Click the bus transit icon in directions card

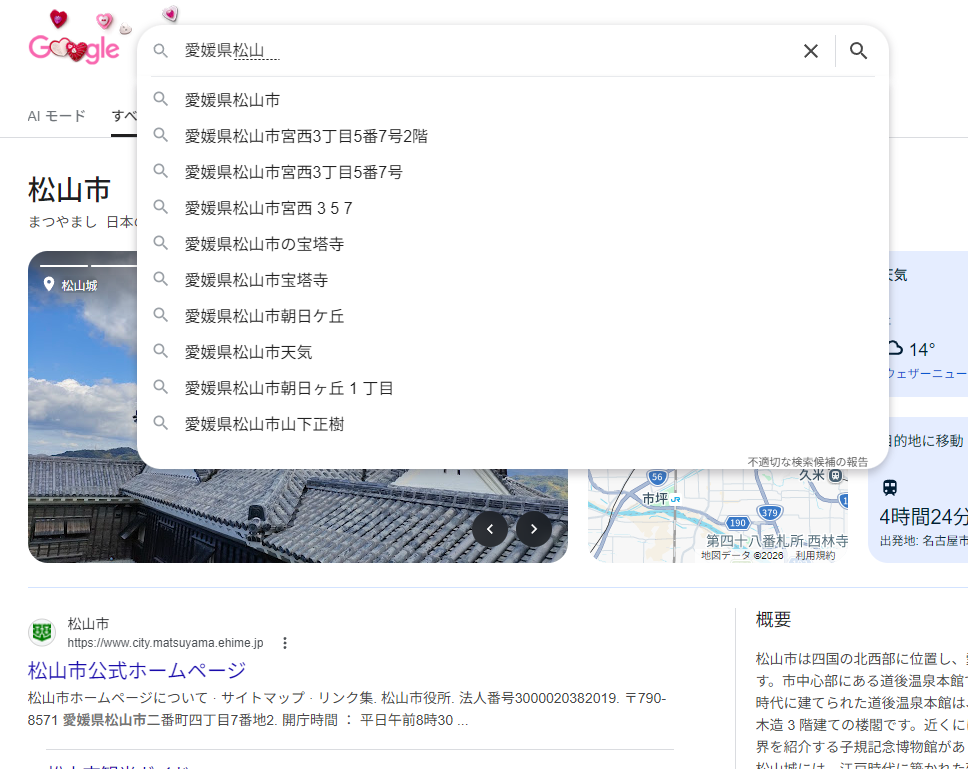890,488
